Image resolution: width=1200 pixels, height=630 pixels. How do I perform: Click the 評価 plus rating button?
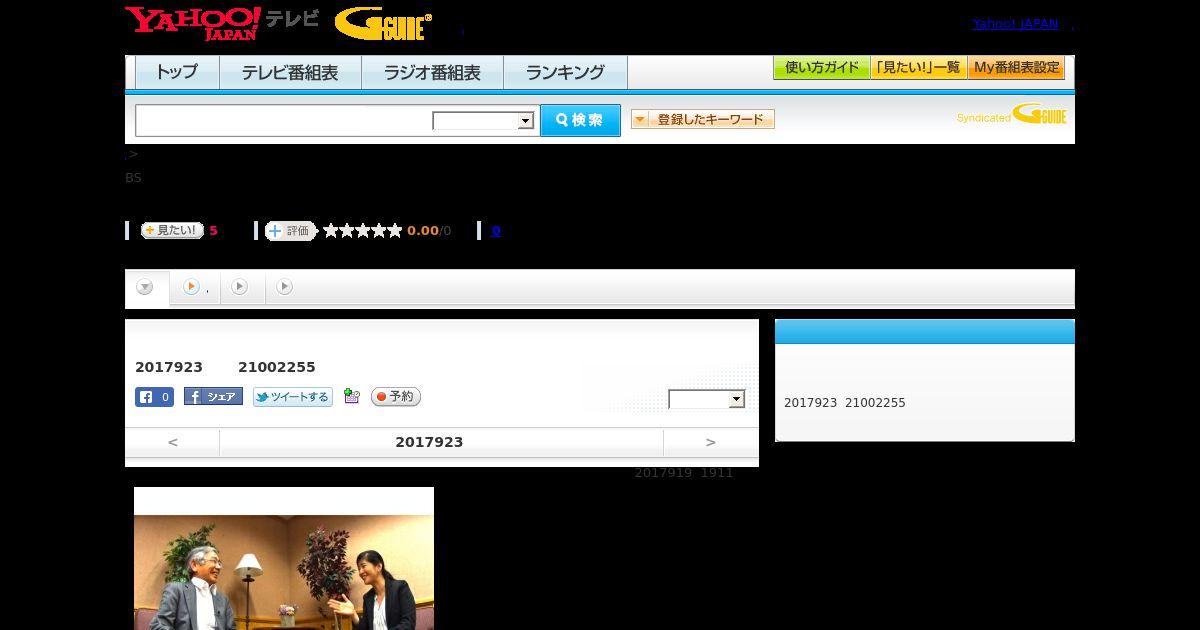pos(290,231)
